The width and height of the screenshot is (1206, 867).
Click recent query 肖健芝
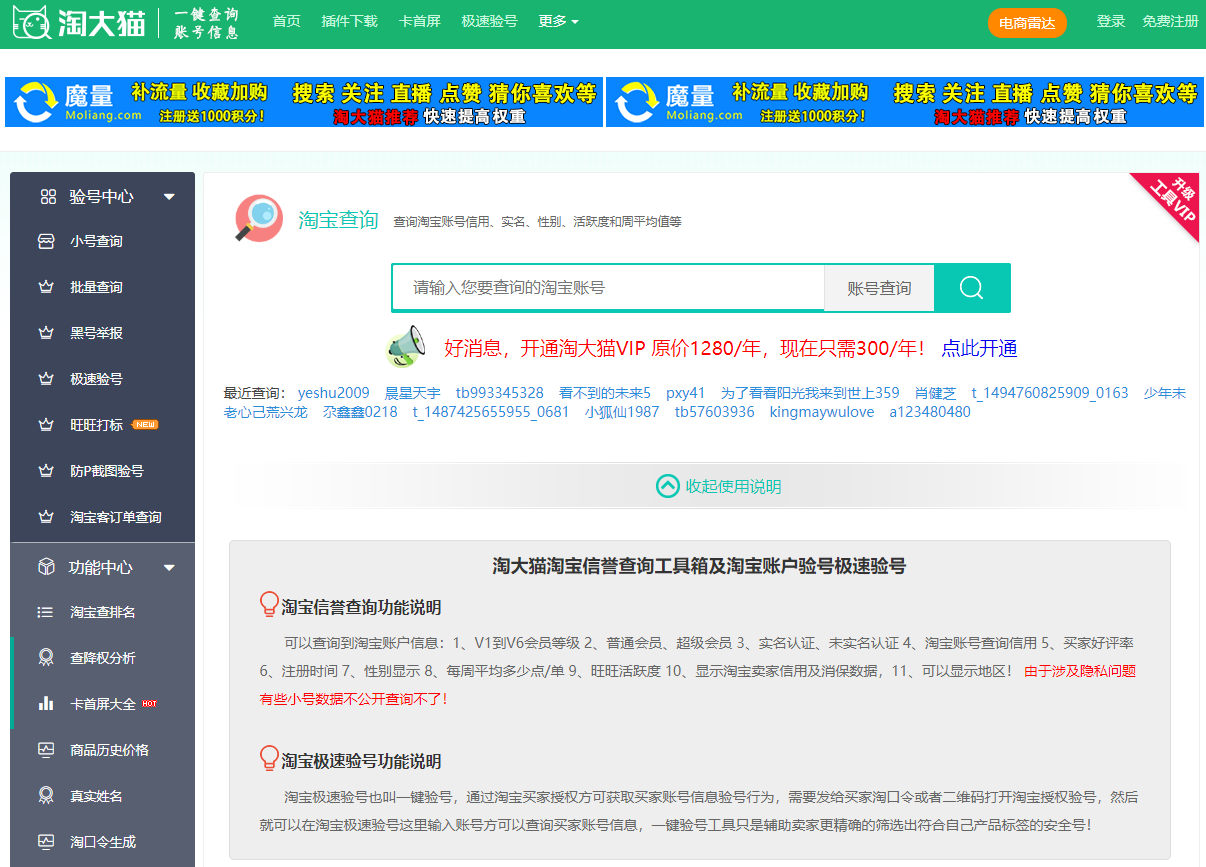[935, 393]
